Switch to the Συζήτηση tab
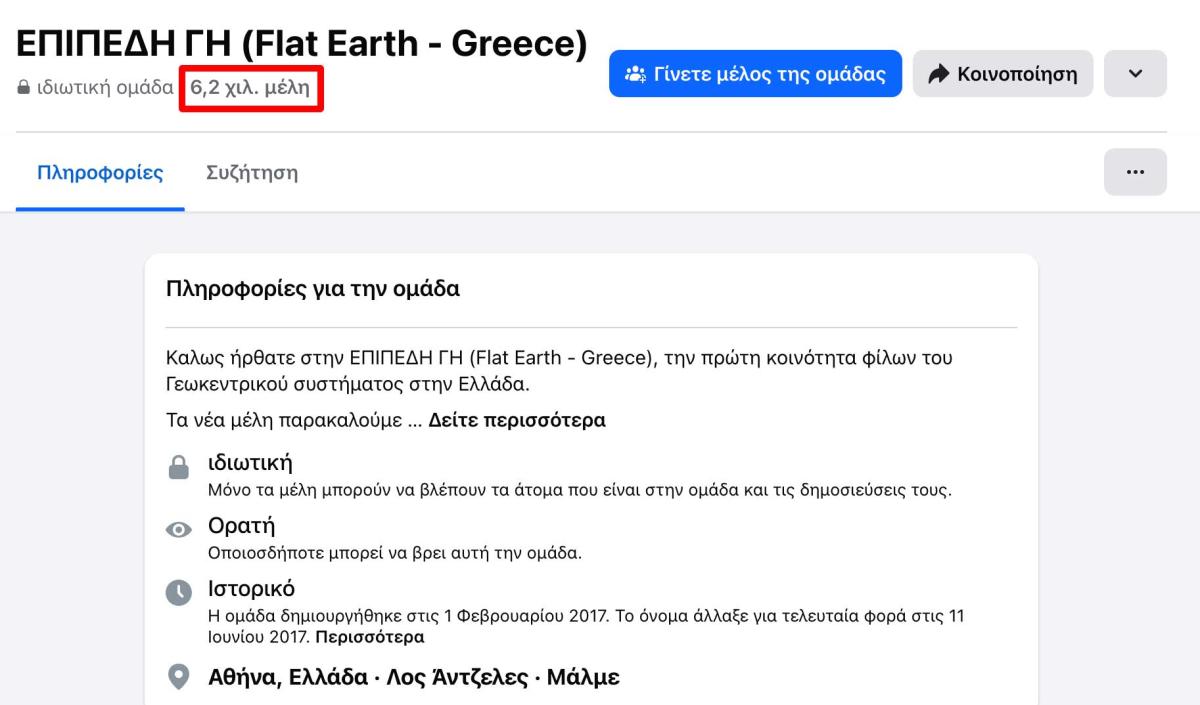This screenshot has height=705, width=1200. [251, 172]
